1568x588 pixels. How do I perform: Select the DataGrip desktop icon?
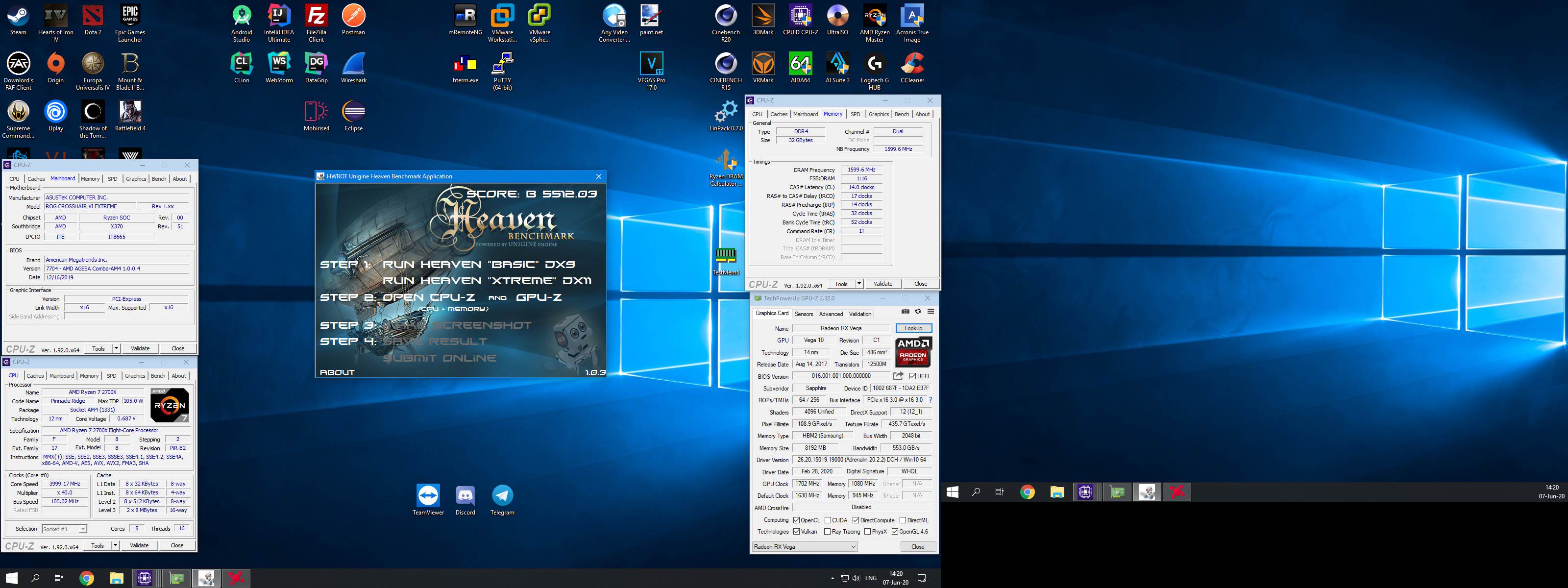pyautogui.click(x=317, y=68)
